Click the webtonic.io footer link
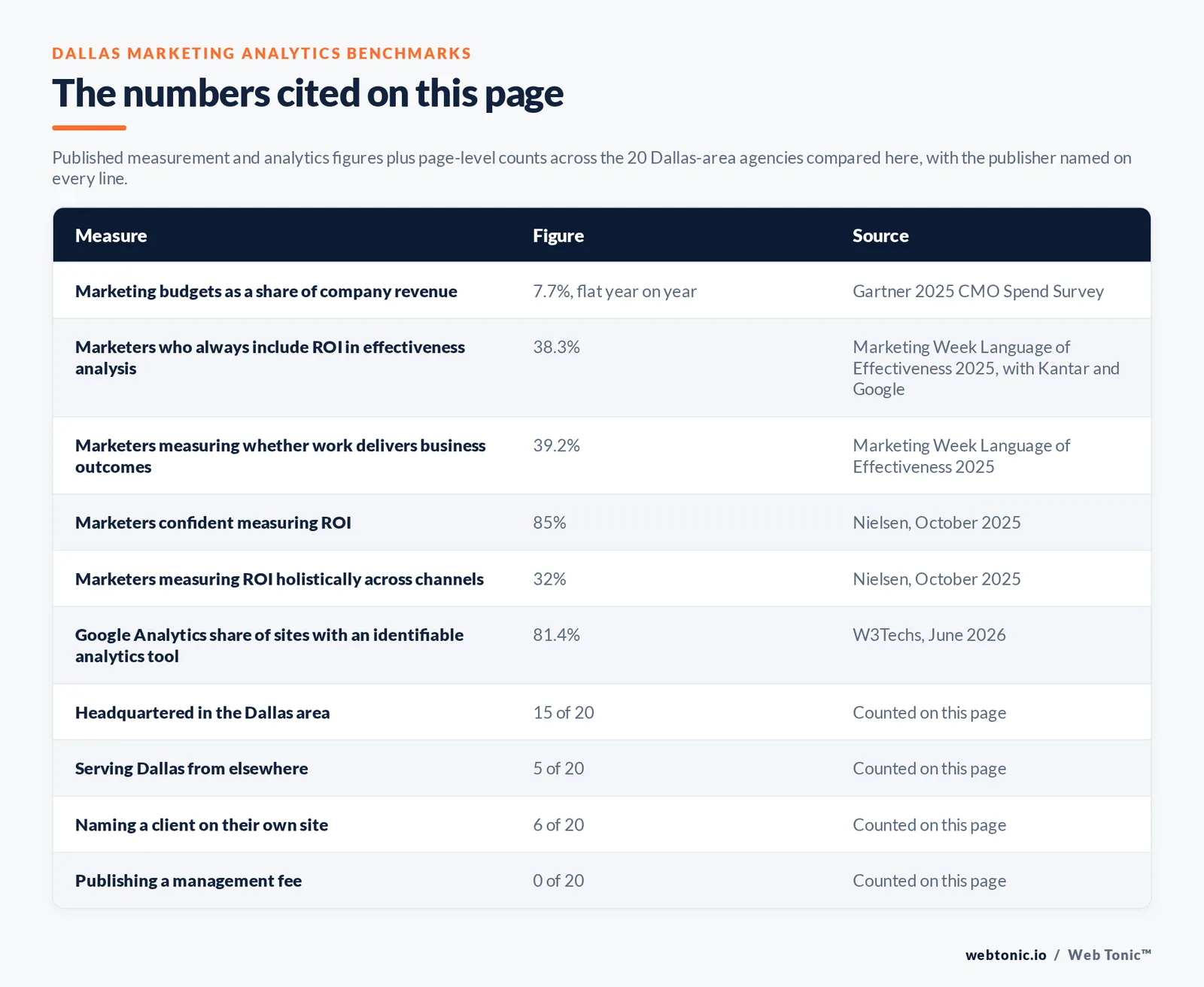This screenshot has height=987, width=1204. (x=1005, y=955)
